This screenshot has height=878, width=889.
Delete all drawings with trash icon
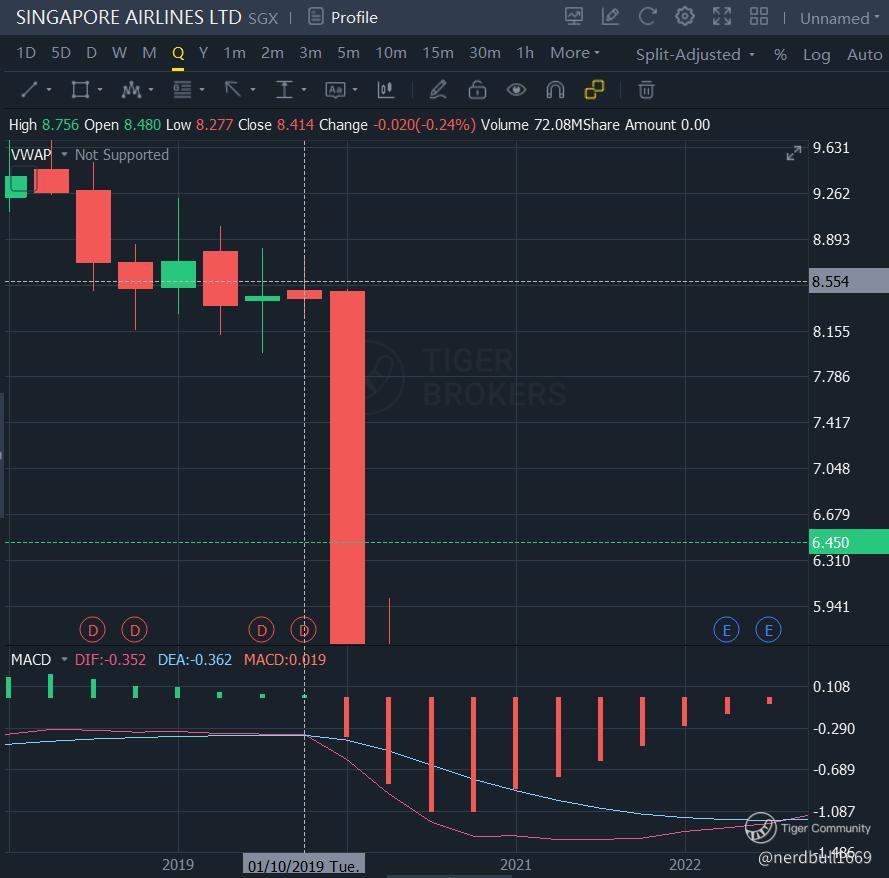pos(646,90)
